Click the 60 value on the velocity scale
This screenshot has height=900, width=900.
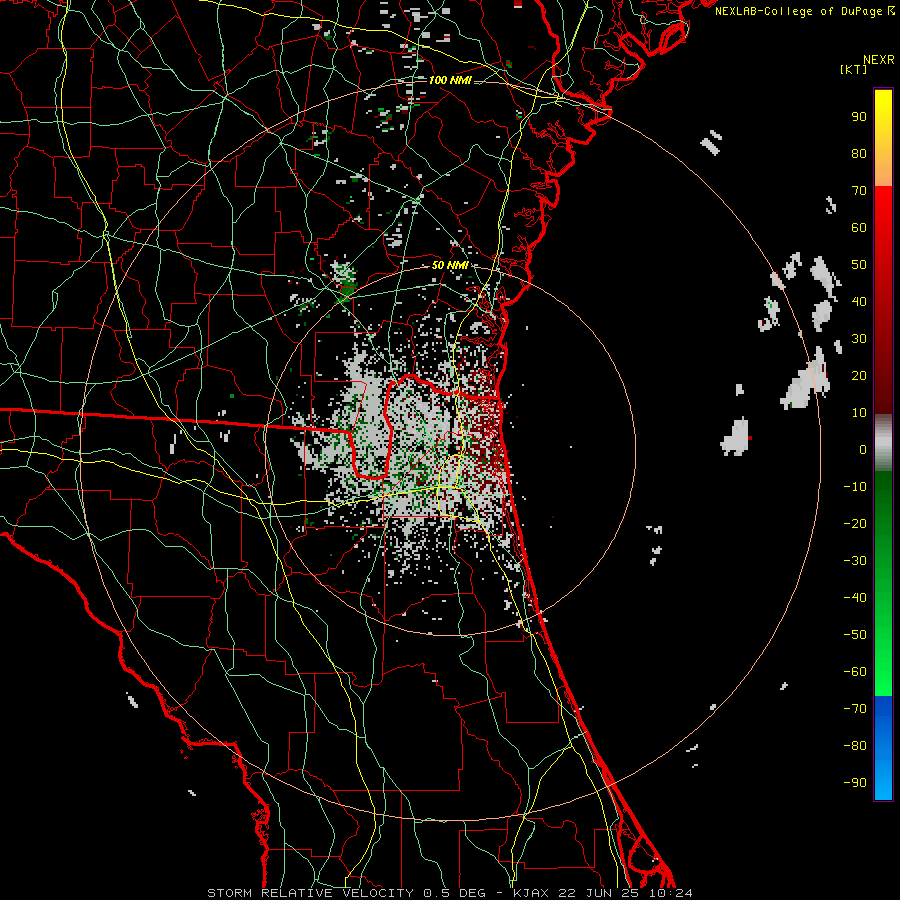(859, 228)
